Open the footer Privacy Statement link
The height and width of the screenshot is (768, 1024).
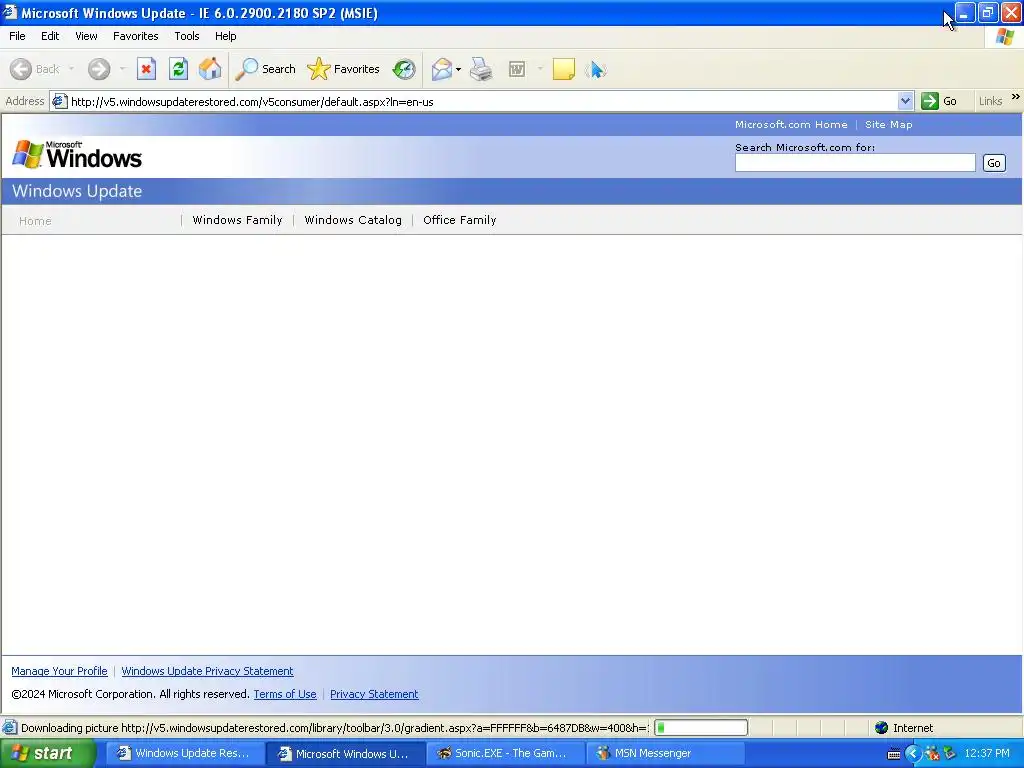pyautogui.click(x=374, y=694)
